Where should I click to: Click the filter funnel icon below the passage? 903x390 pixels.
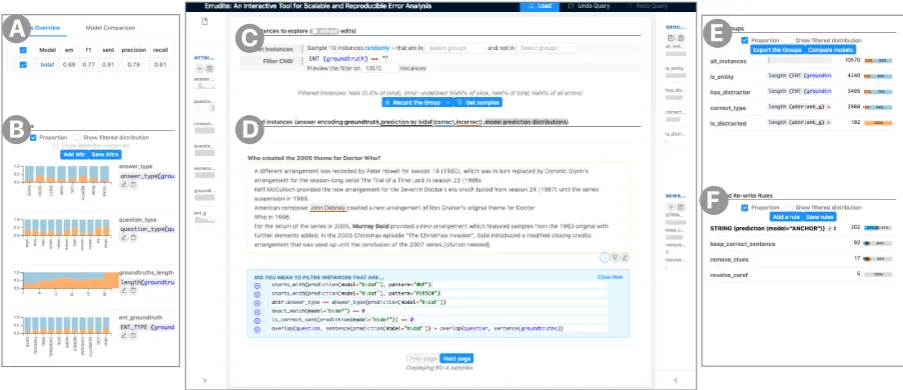[614, 258]
